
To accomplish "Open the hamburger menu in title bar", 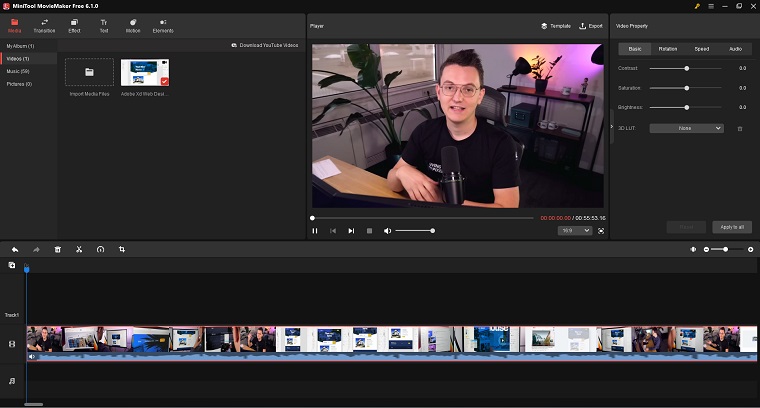I will [711, 6].
